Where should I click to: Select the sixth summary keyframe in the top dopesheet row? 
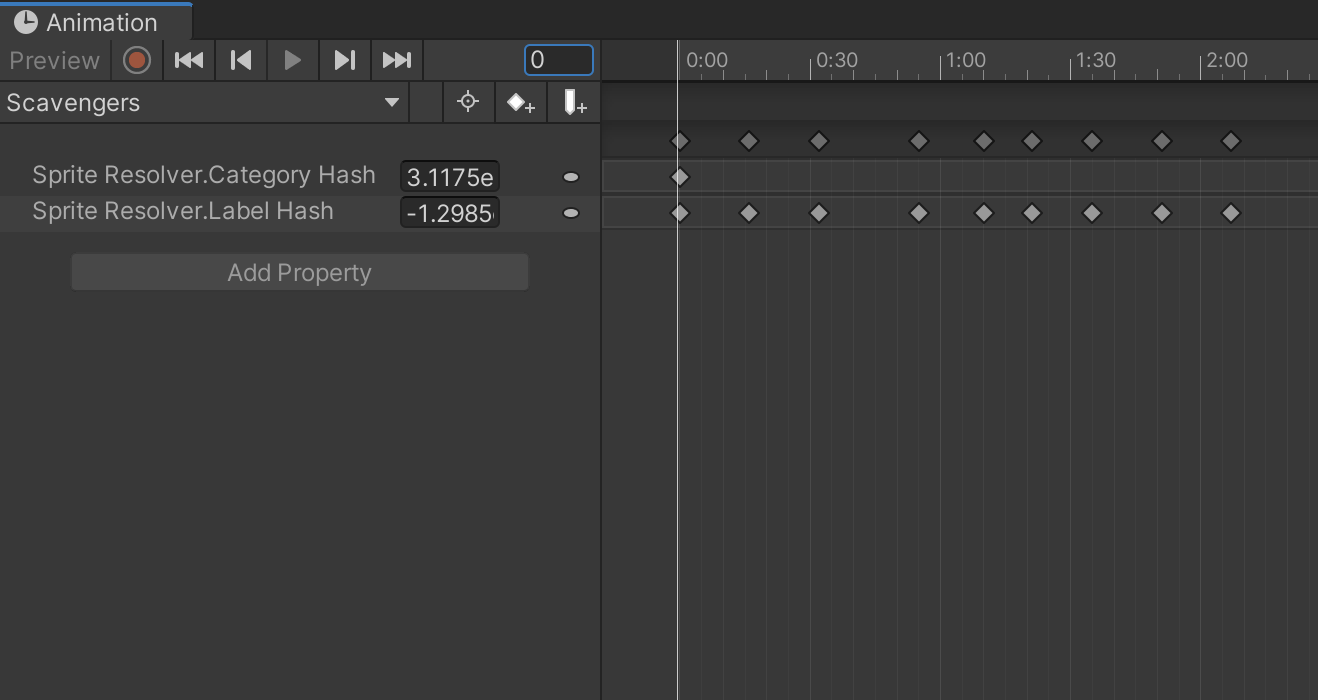click(x=1032, y=141)
